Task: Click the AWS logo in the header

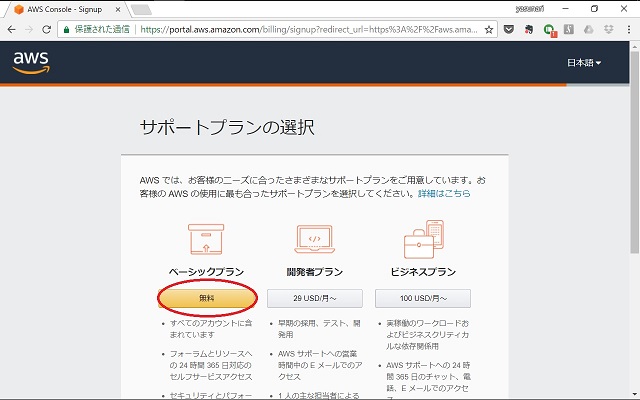Action: coord(31,62)
